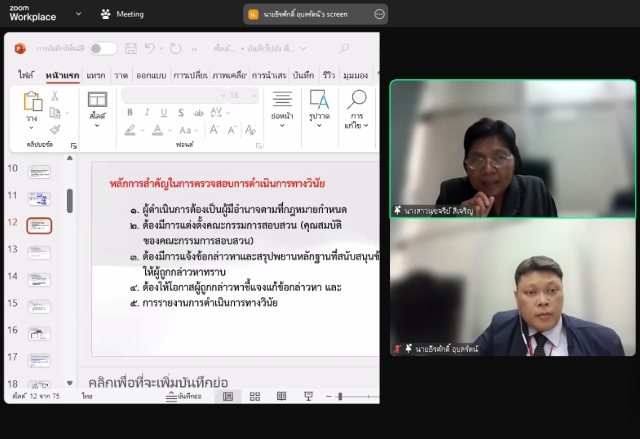640x439 pixels.
Task: Click the slide panel scroll-up arrow
Action: click(70, 158)
